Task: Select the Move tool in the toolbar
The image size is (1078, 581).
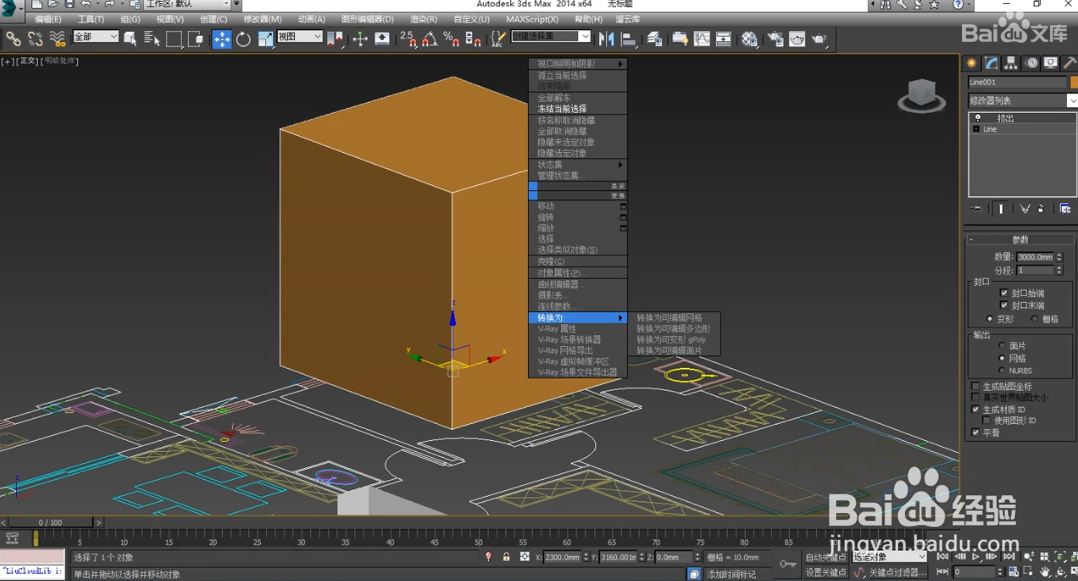Action: 221,39
